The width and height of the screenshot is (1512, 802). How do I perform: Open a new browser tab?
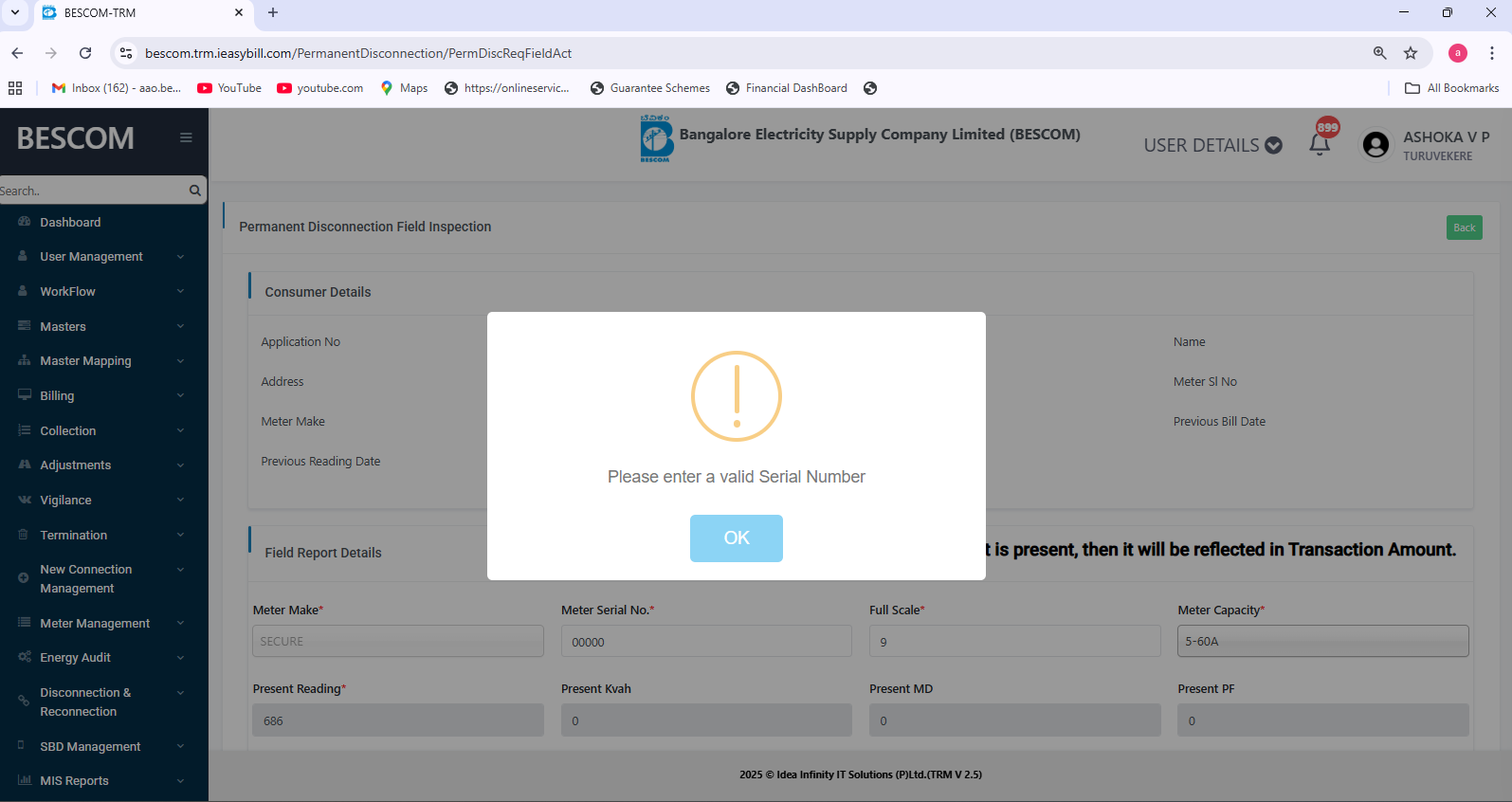(273, 12)
